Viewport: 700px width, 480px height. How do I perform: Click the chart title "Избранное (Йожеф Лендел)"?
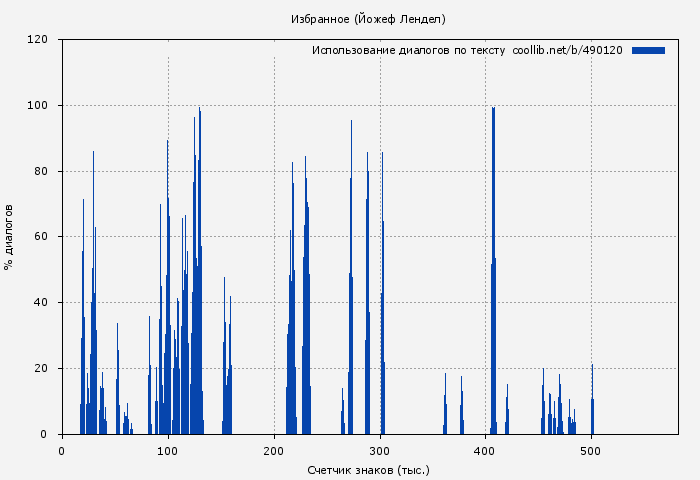368,19
